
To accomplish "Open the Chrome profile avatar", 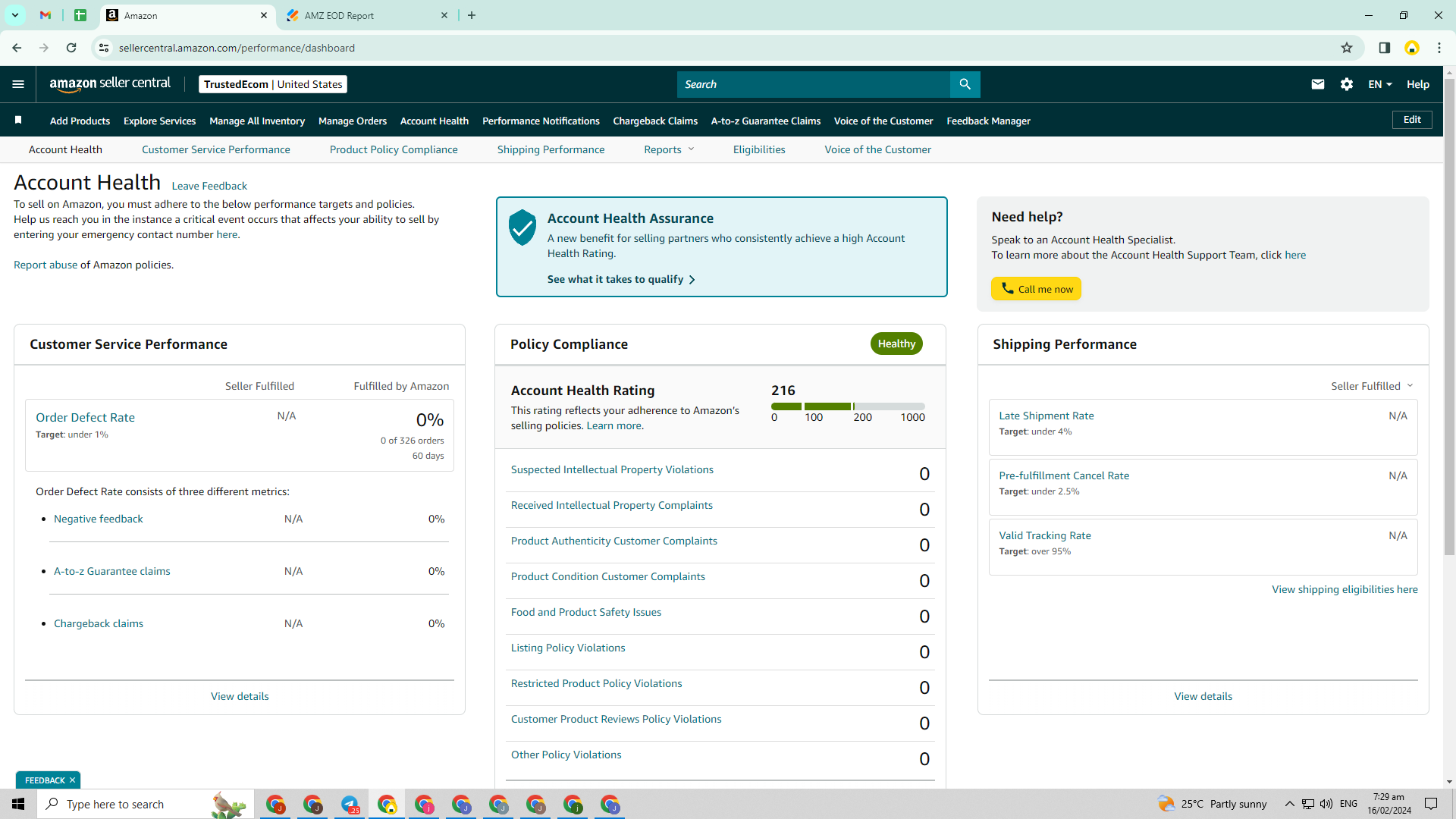I will click(1412, 48).
